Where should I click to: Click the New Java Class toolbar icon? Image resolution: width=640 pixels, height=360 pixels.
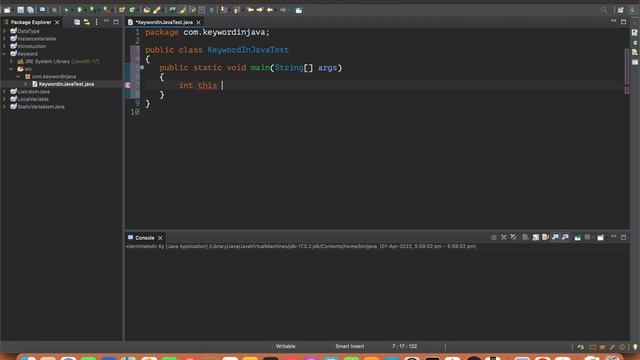coord(132,10)
